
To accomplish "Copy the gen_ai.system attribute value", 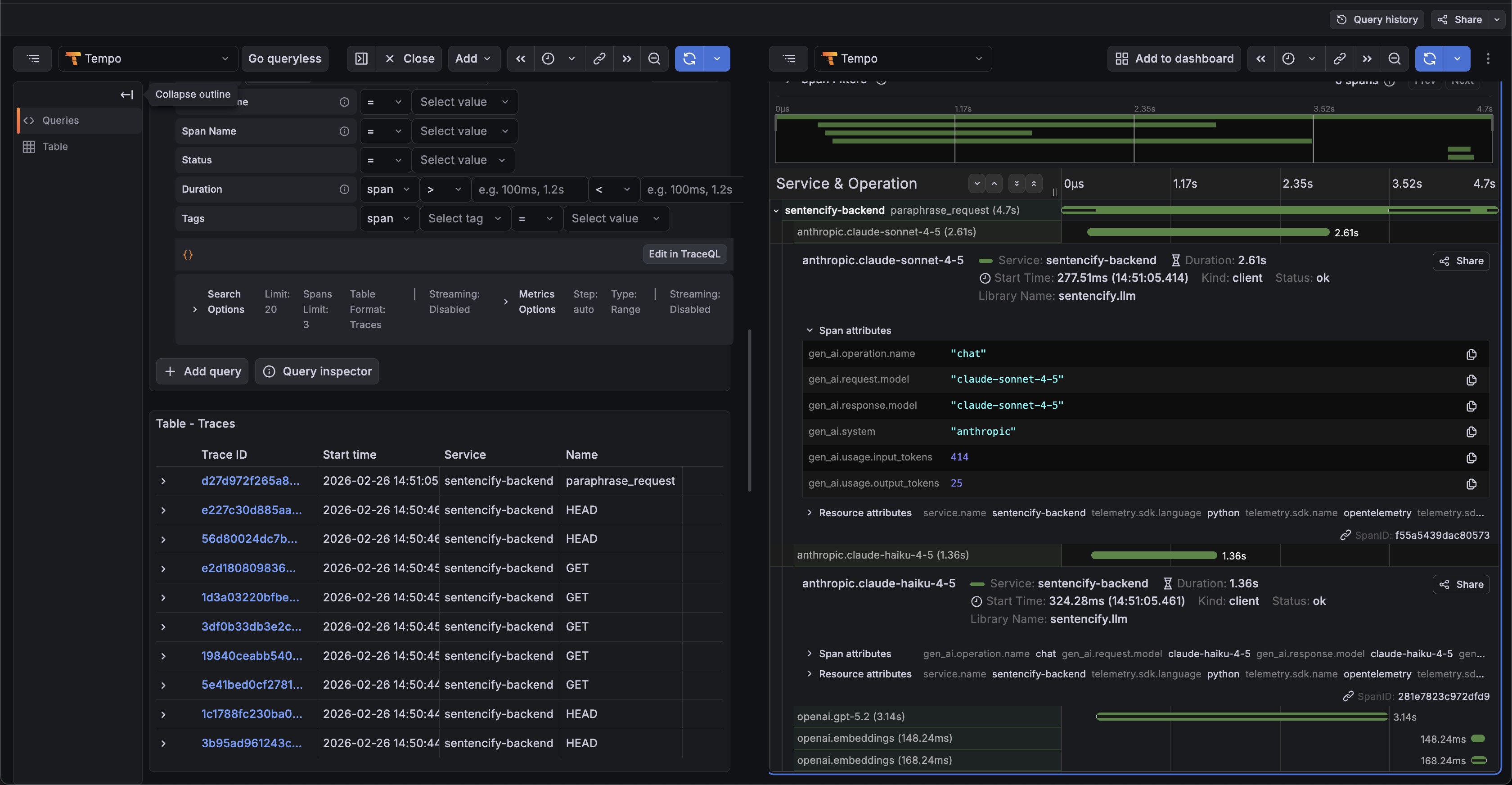I will (1471, 432).
